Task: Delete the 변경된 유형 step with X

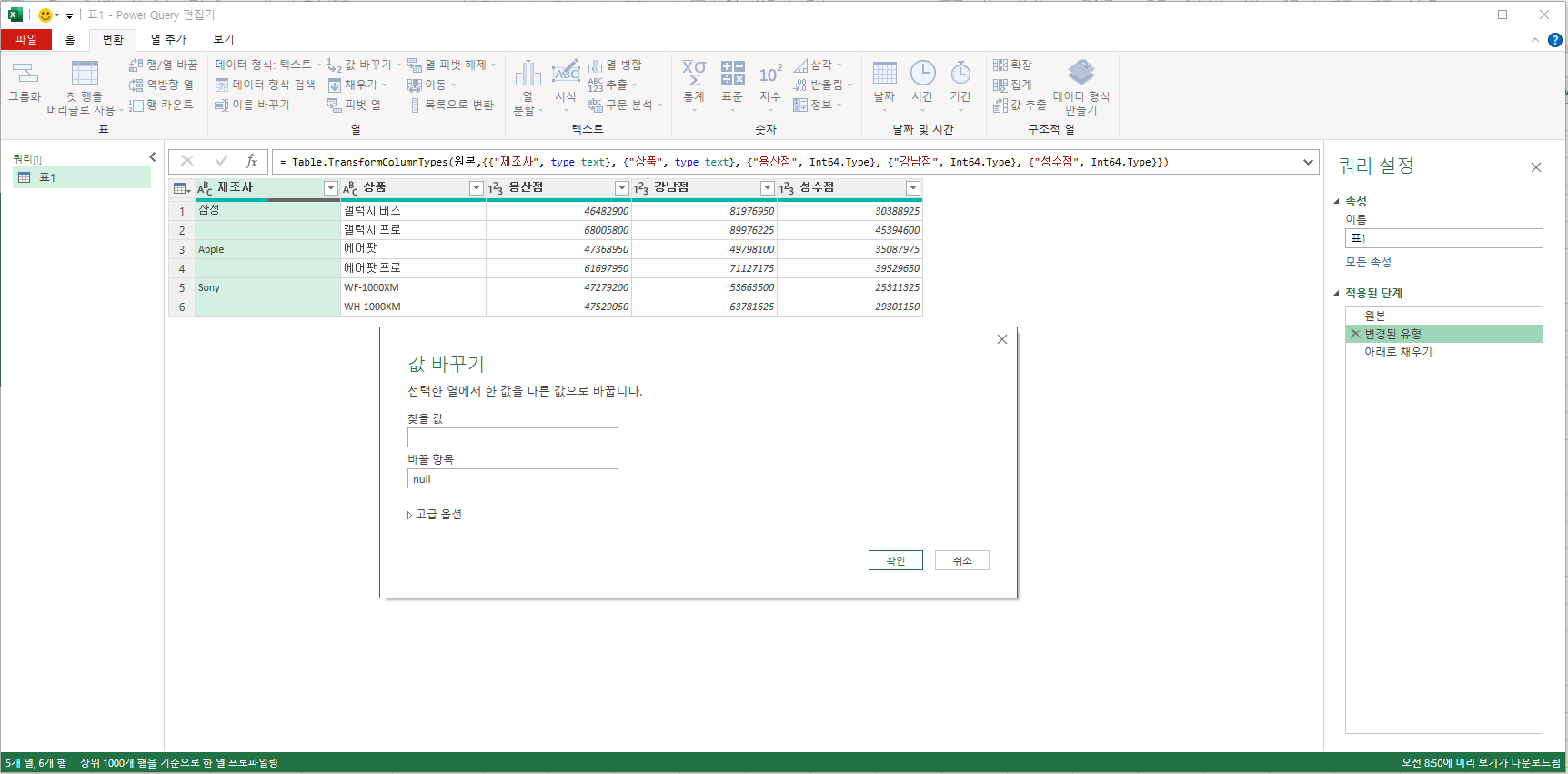Action: point(1355,334)
